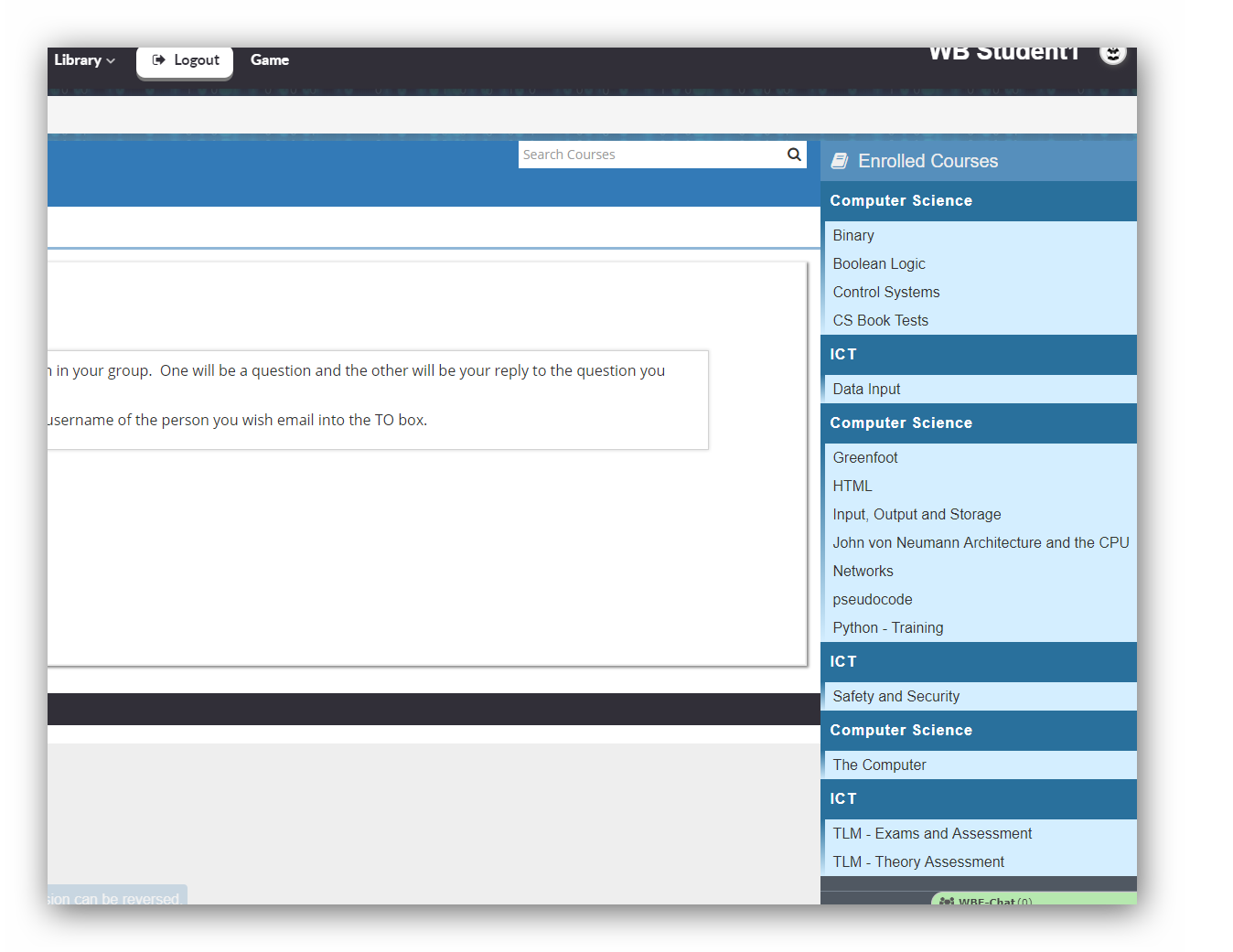Go to the Networks course
Screen dimensions: 1233x952
click(863, 572)
